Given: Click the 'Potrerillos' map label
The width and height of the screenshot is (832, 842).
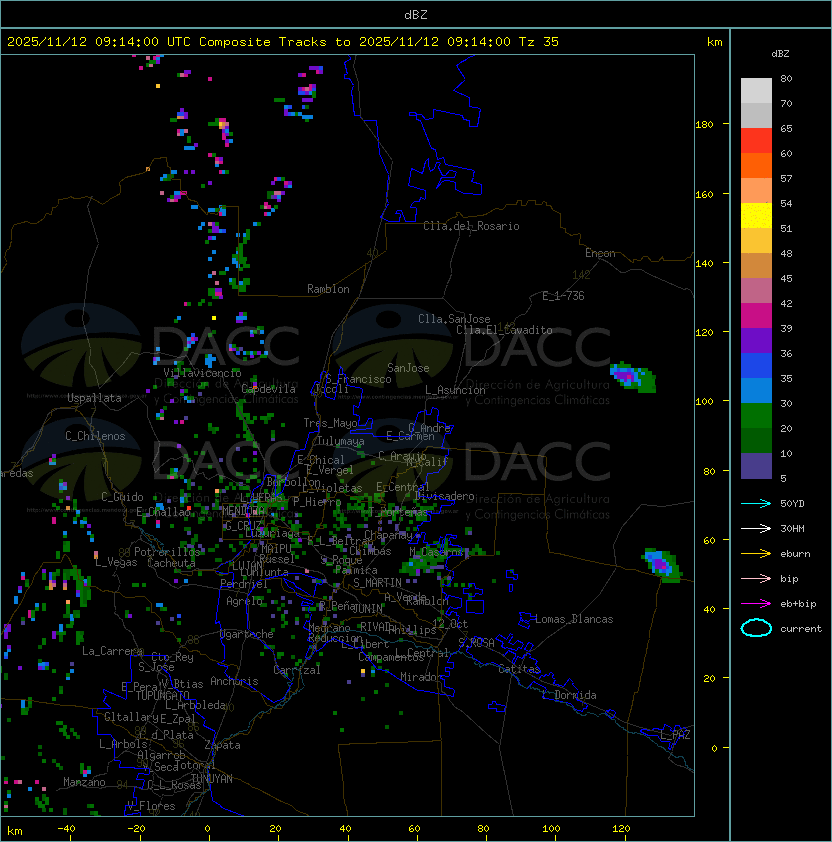Looking at the screenshot, I should [x=167, y=552].
